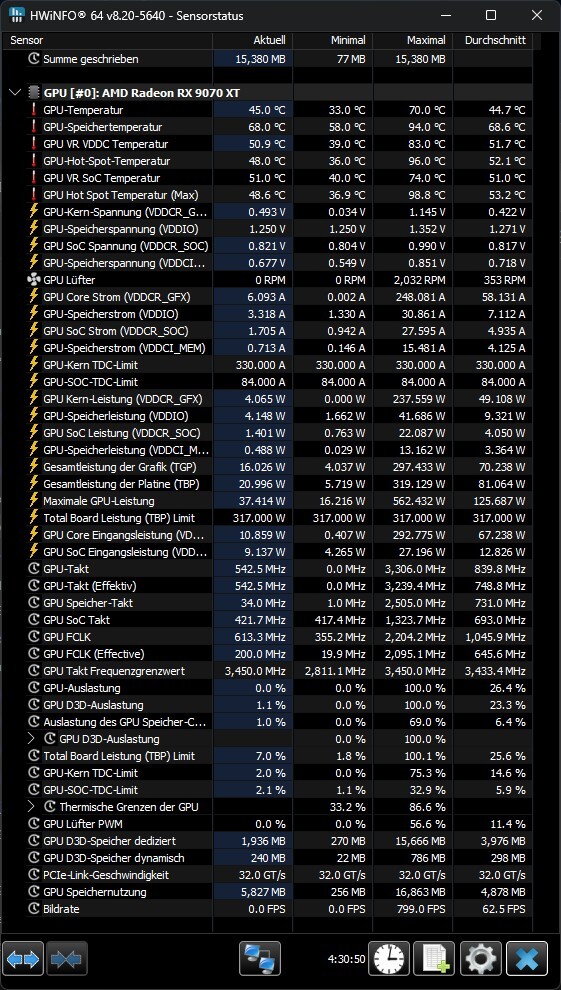Select Total Board Leistung (TBP) Limit 317.000 W row
The height and width of the screenshot is (990, 561).
pyautogui.click(x=267, y=518)
